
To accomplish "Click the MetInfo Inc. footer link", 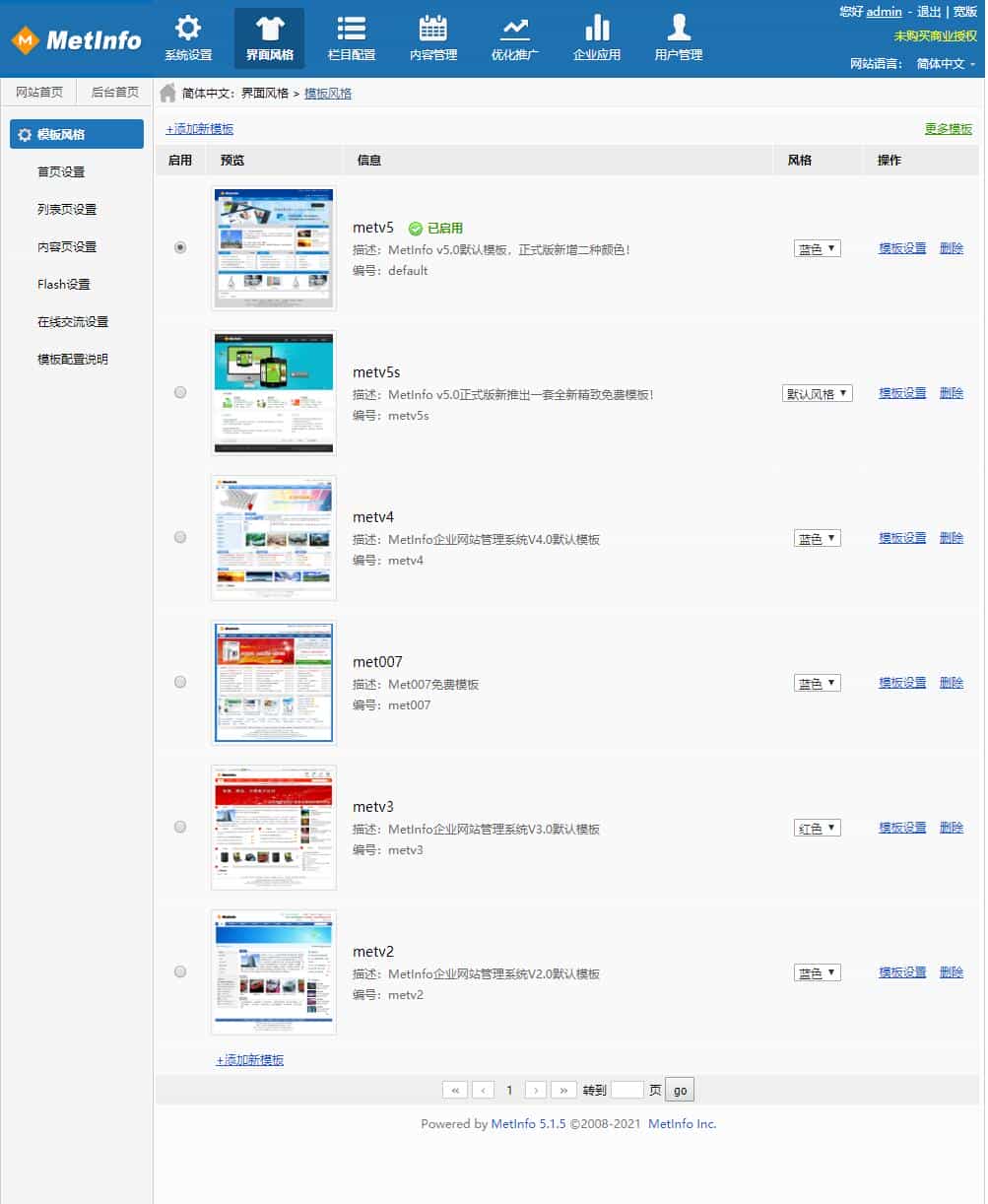I will 683,1124.
